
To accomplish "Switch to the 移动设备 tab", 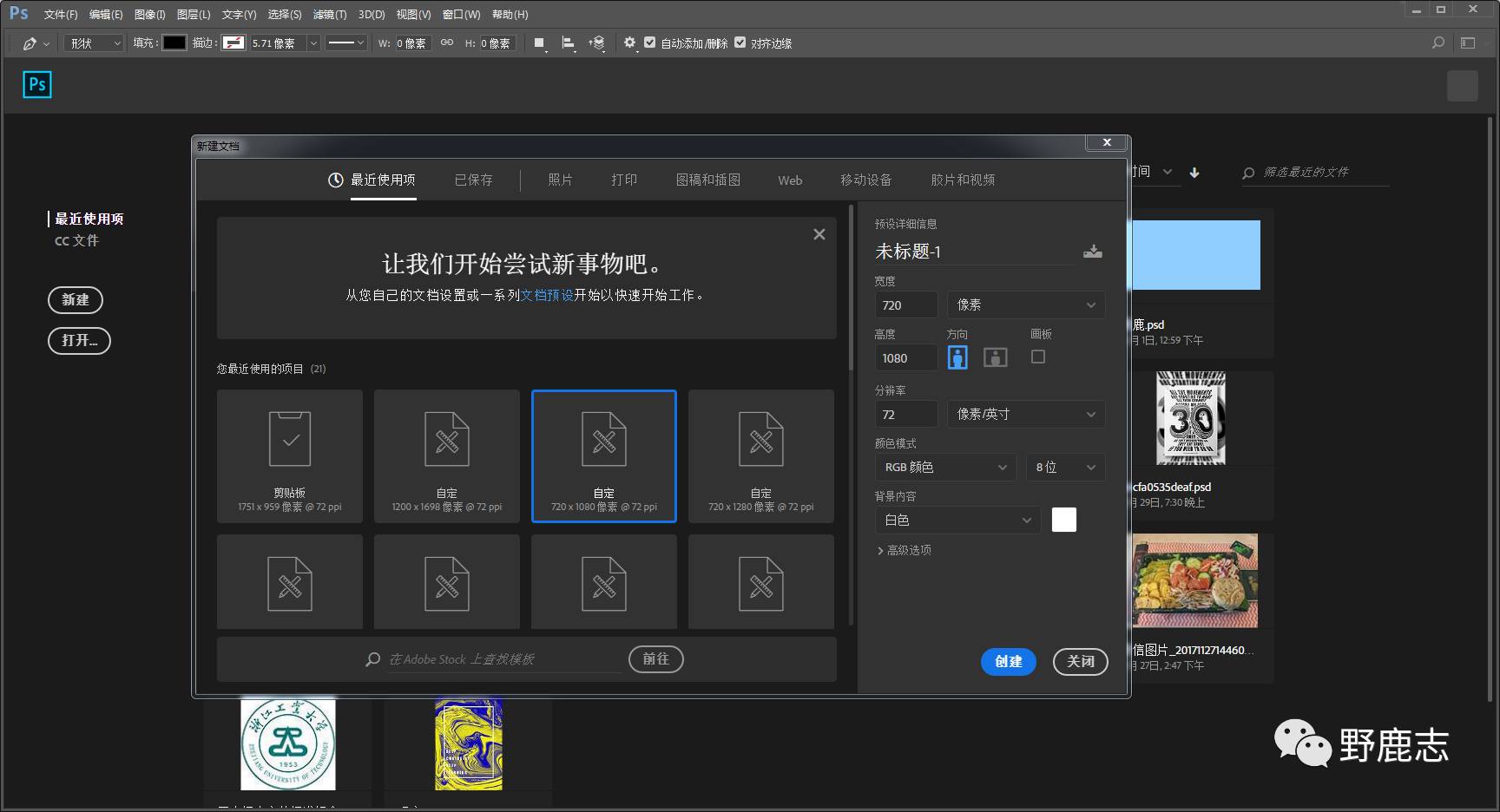I will point(865,180).
